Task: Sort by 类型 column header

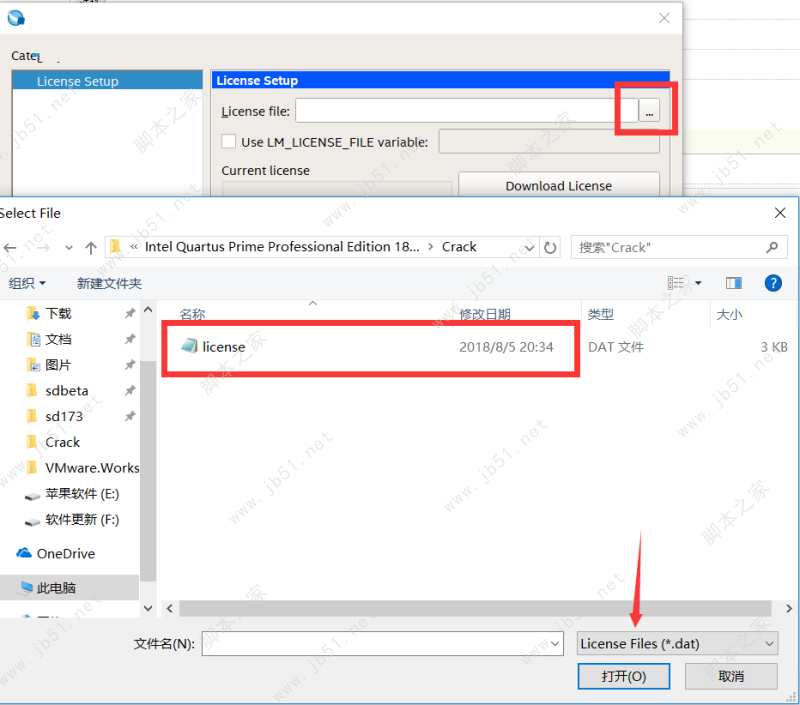Action: 601,314
